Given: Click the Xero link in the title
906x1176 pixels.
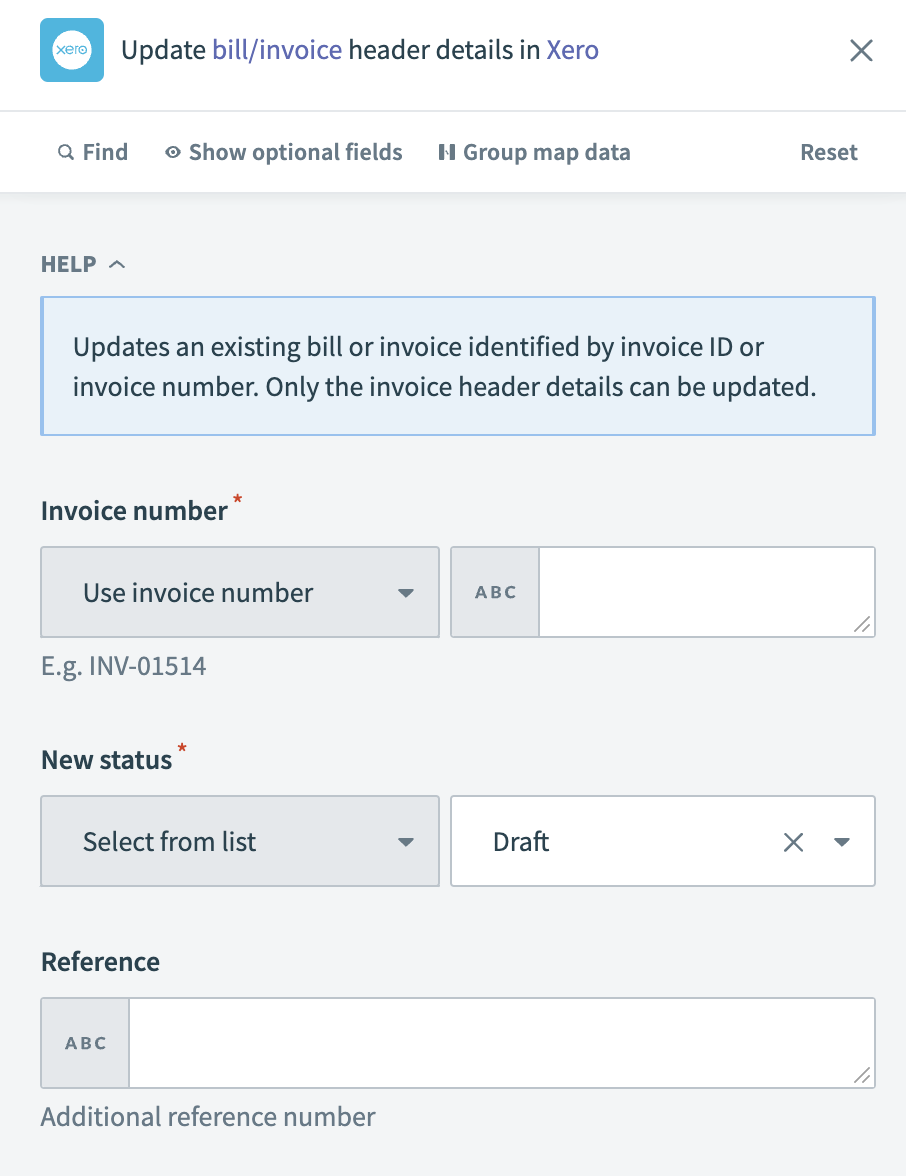Looking at the screenshot, I should (x=572, y=50).
